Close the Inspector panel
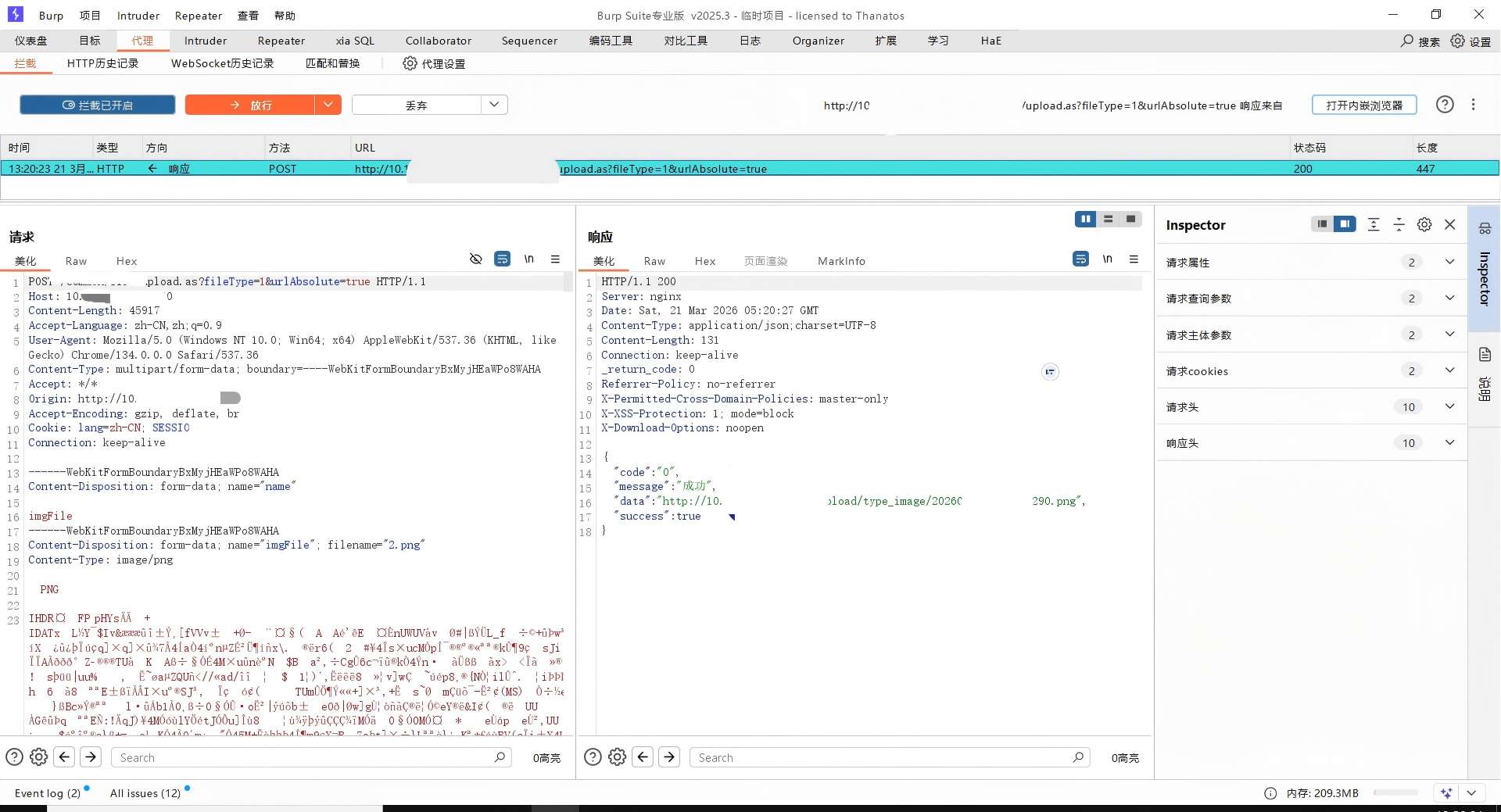This screenshot has height=812, width=1501. coord(1450,224)
